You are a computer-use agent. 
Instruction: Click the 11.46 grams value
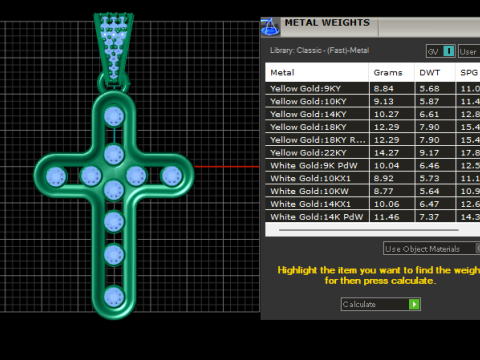(386, 217)
